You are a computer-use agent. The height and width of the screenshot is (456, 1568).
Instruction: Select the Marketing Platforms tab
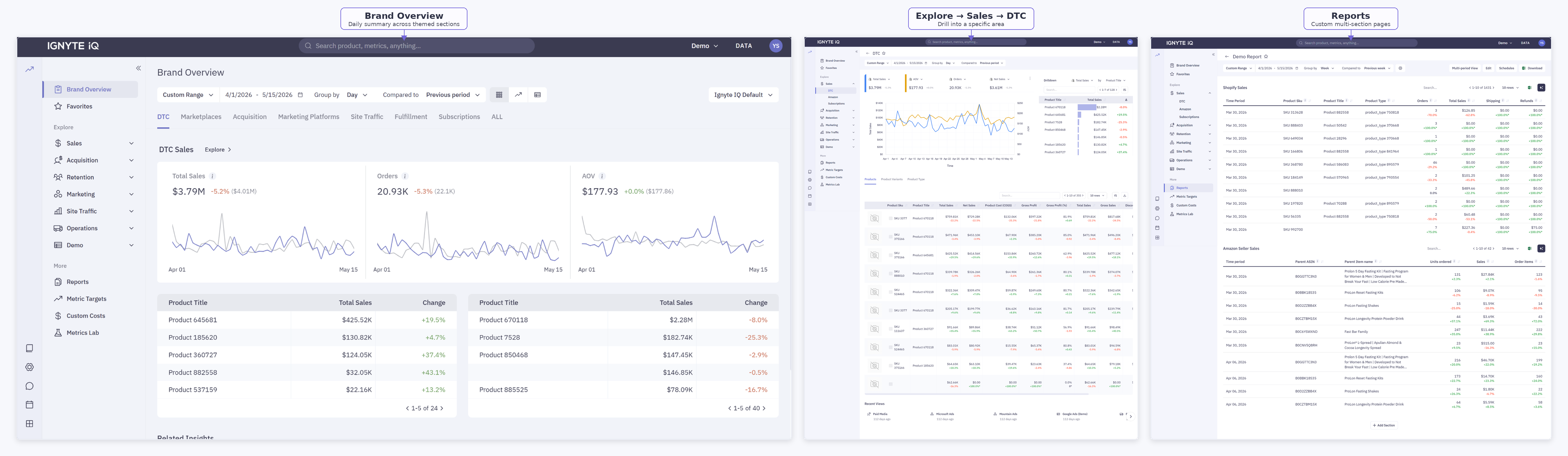(x=309, y=117)
